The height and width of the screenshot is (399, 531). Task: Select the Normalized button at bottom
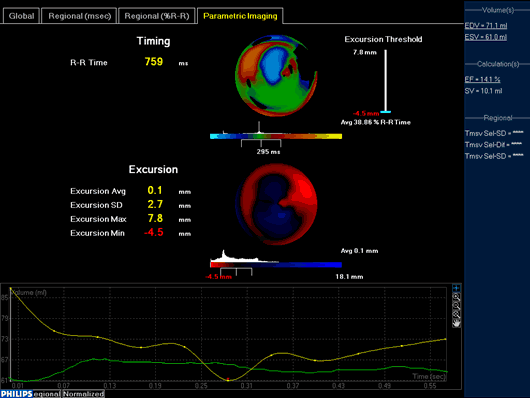[83, 394]
